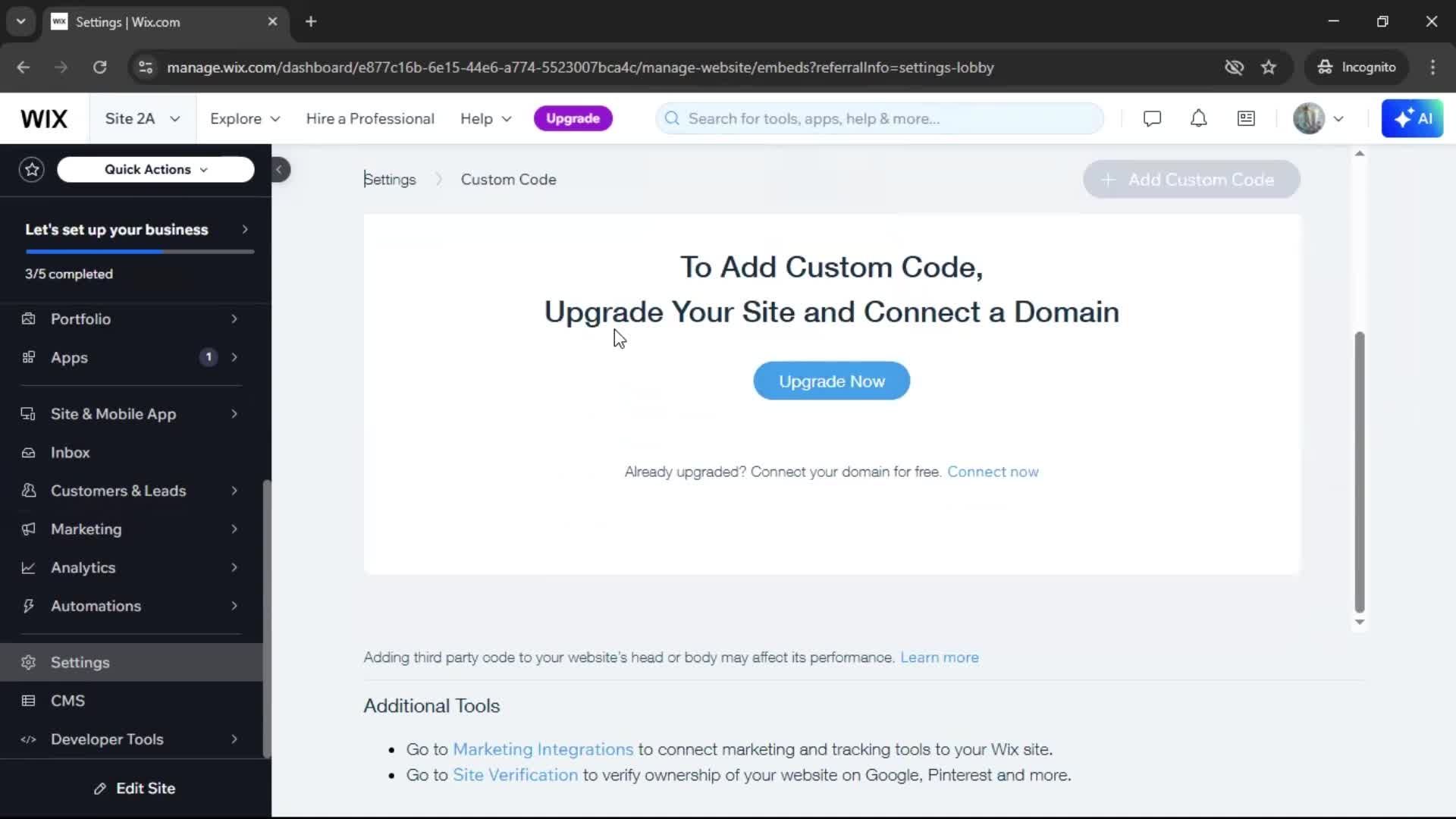Click the business setup progress bar
The height and width of the screenshot is (819, 1456).
point(140,252)
